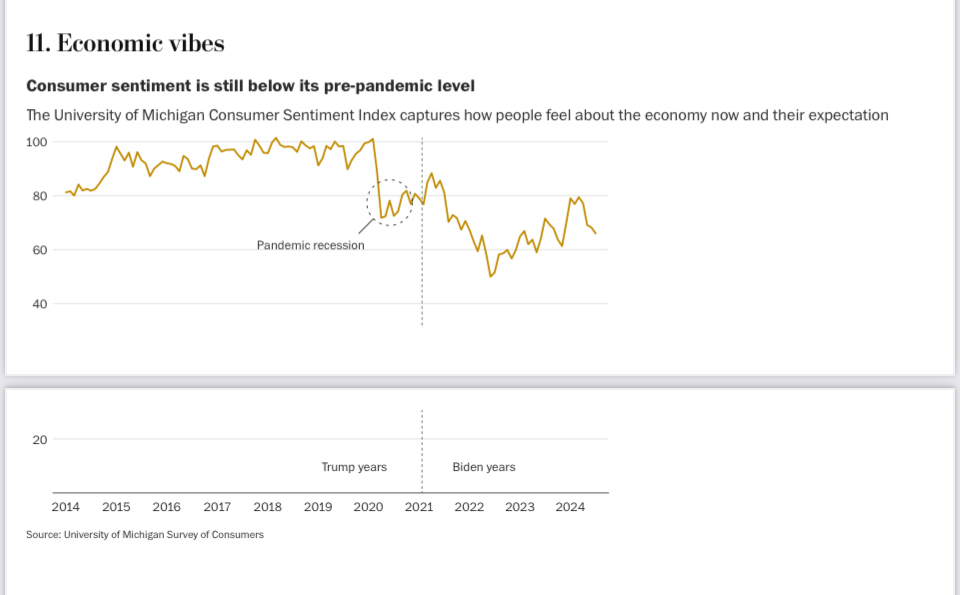This screenshot has width=960, height=595.
Task: Click the 2022 low point on the line
Action: 490,275
